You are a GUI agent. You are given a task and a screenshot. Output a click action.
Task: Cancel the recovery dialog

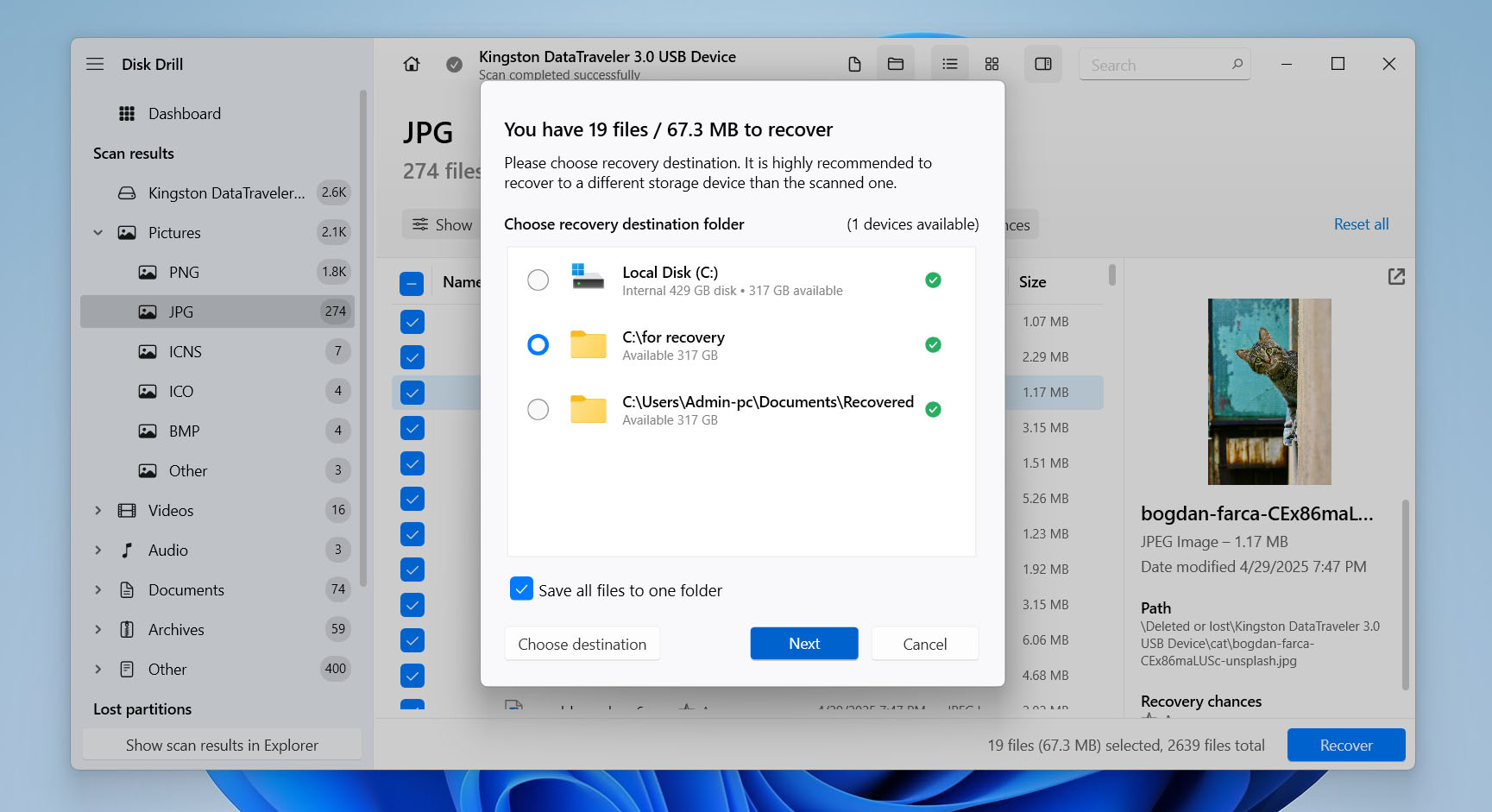(x=925, y=644)
